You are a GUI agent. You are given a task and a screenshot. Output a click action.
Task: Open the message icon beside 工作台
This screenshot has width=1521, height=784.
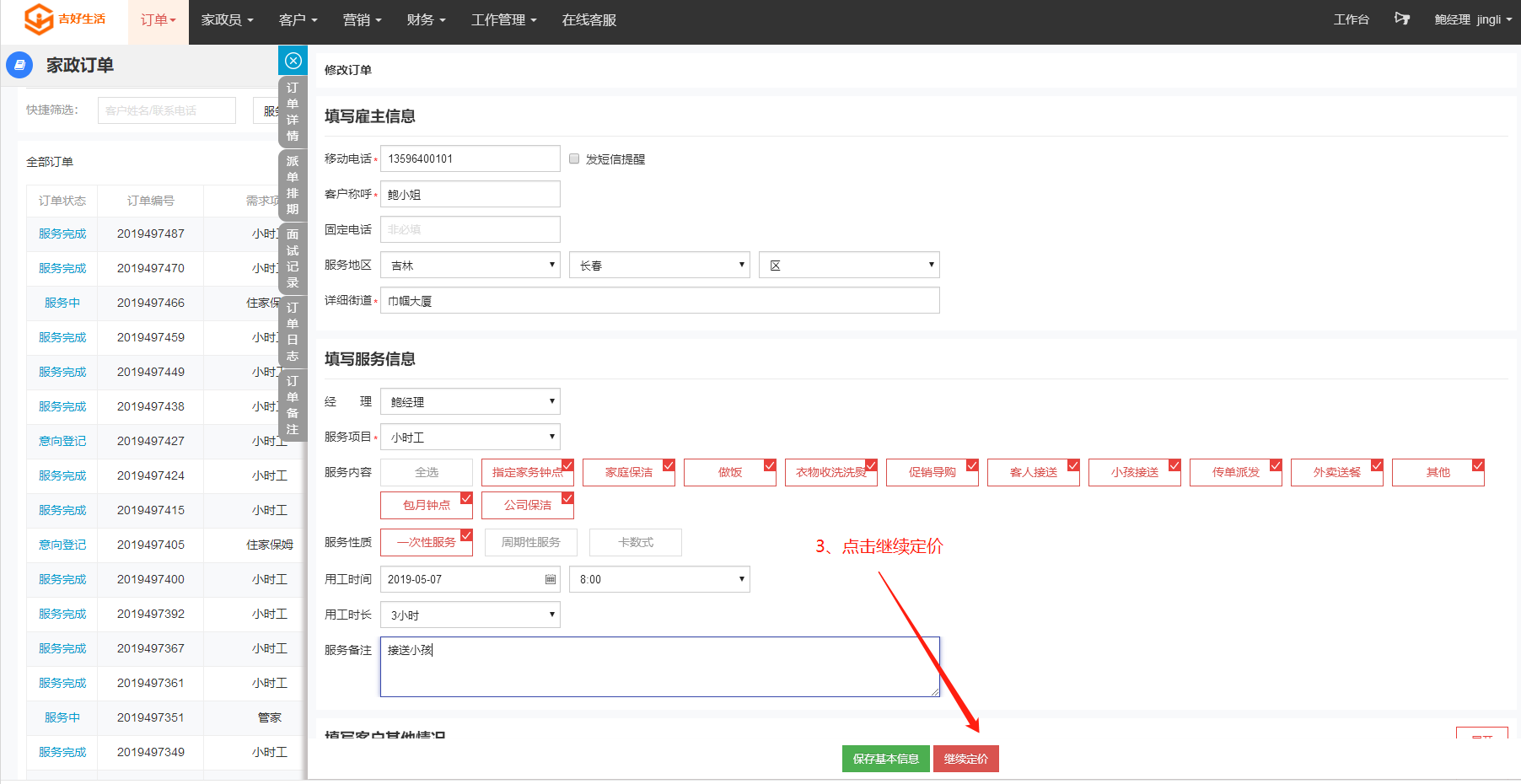[x=1401, y=19]
